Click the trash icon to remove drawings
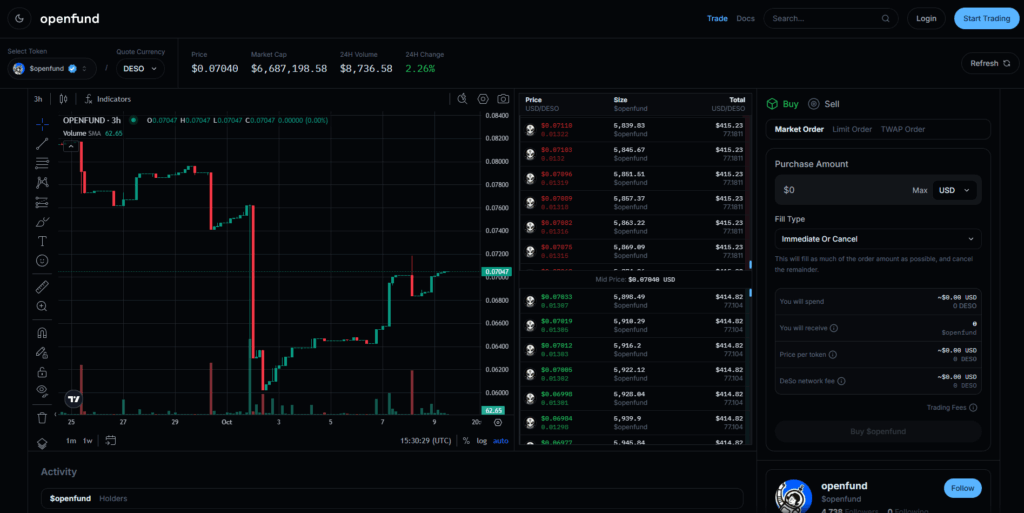The image size is (1024, 513). 42,417
